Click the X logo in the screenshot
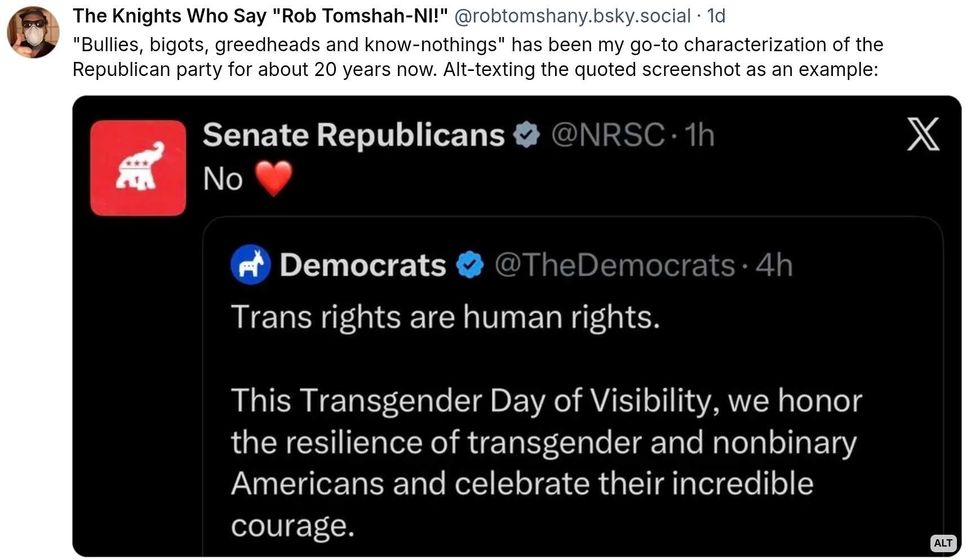This screenshot has height=560, width=980. [x=922, y=134]
